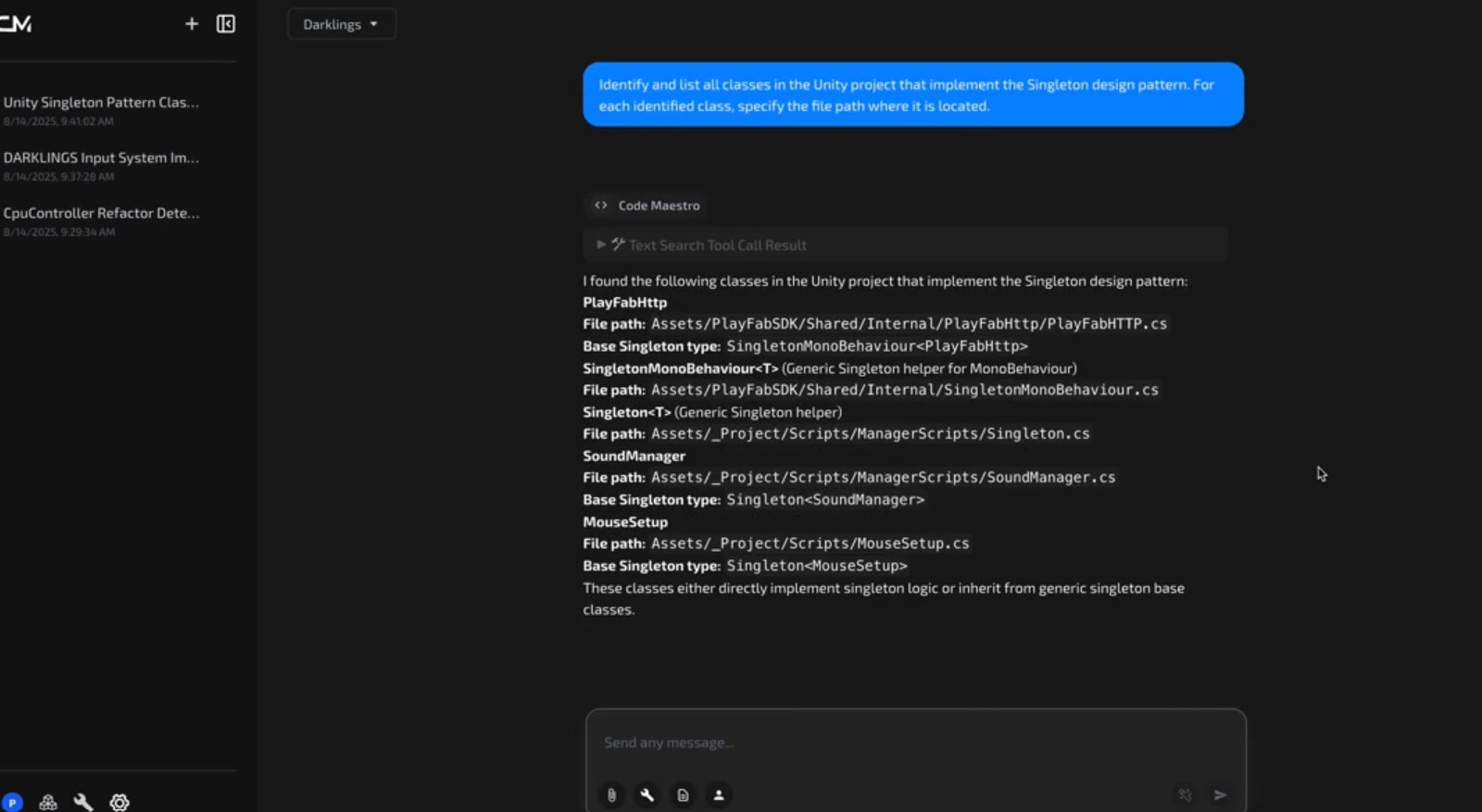Open settings gear in sidebar
The height and width of the screenshot is (812, 1482).
119,802
